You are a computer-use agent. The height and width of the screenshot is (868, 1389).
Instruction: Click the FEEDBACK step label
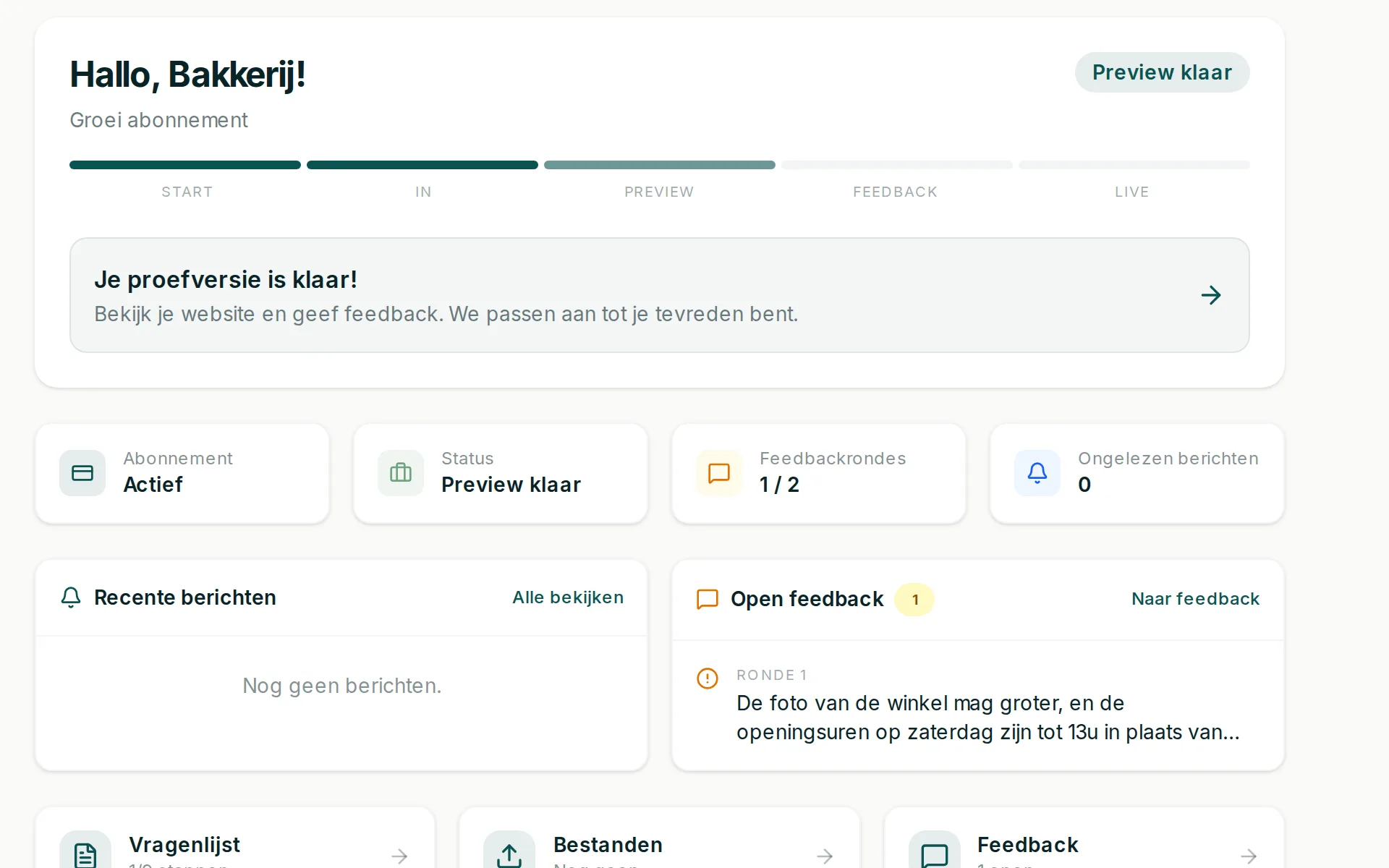coord(895,192)
